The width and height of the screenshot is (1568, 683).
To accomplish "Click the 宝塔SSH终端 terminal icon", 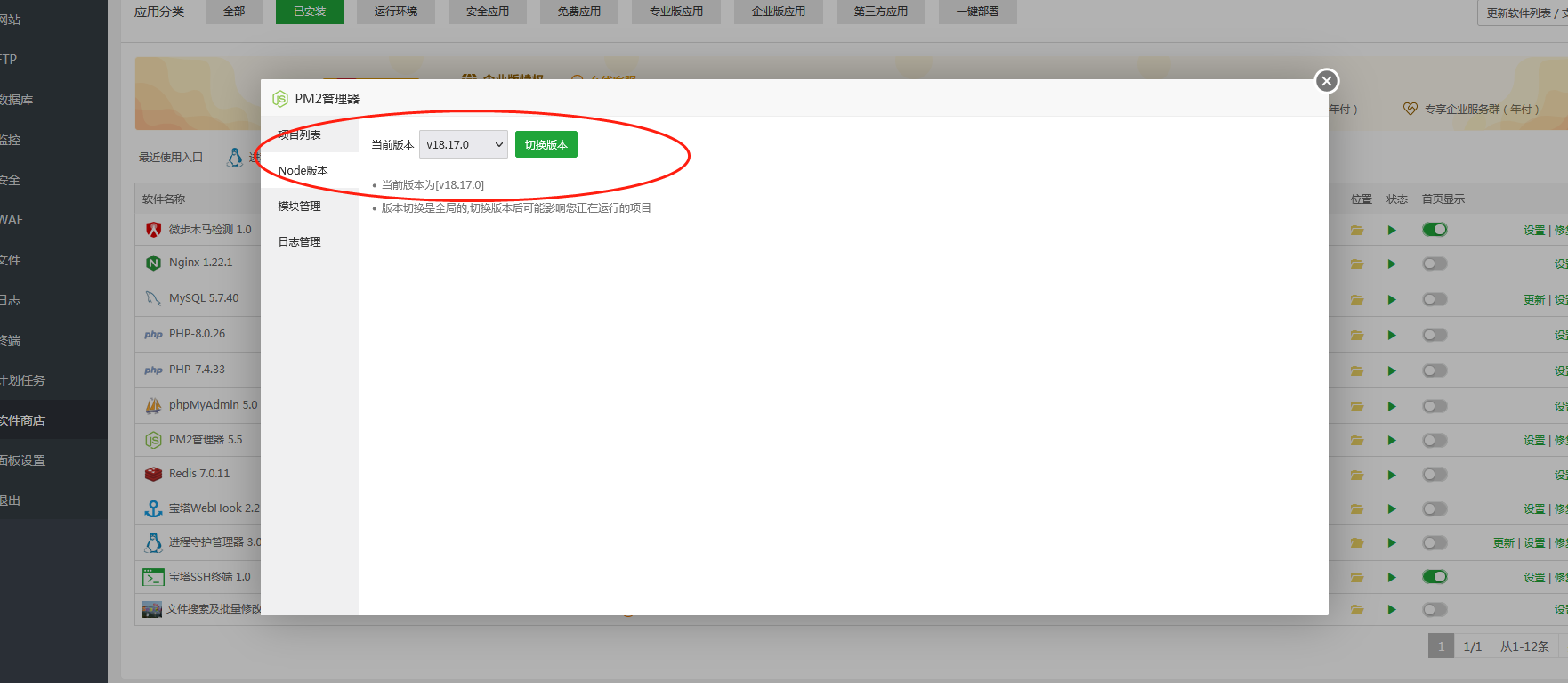I will coord(153,577).
